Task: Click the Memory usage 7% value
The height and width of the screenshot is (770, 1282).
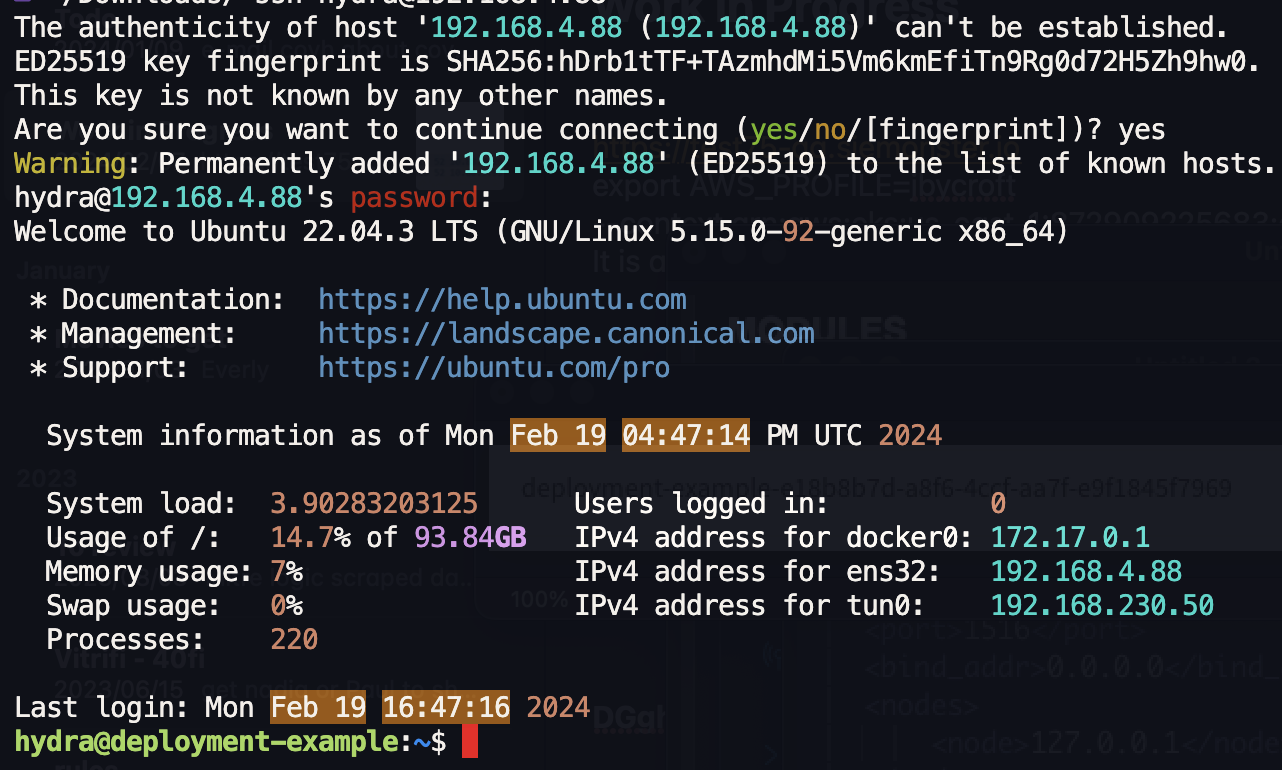Action: coord(286,572)
